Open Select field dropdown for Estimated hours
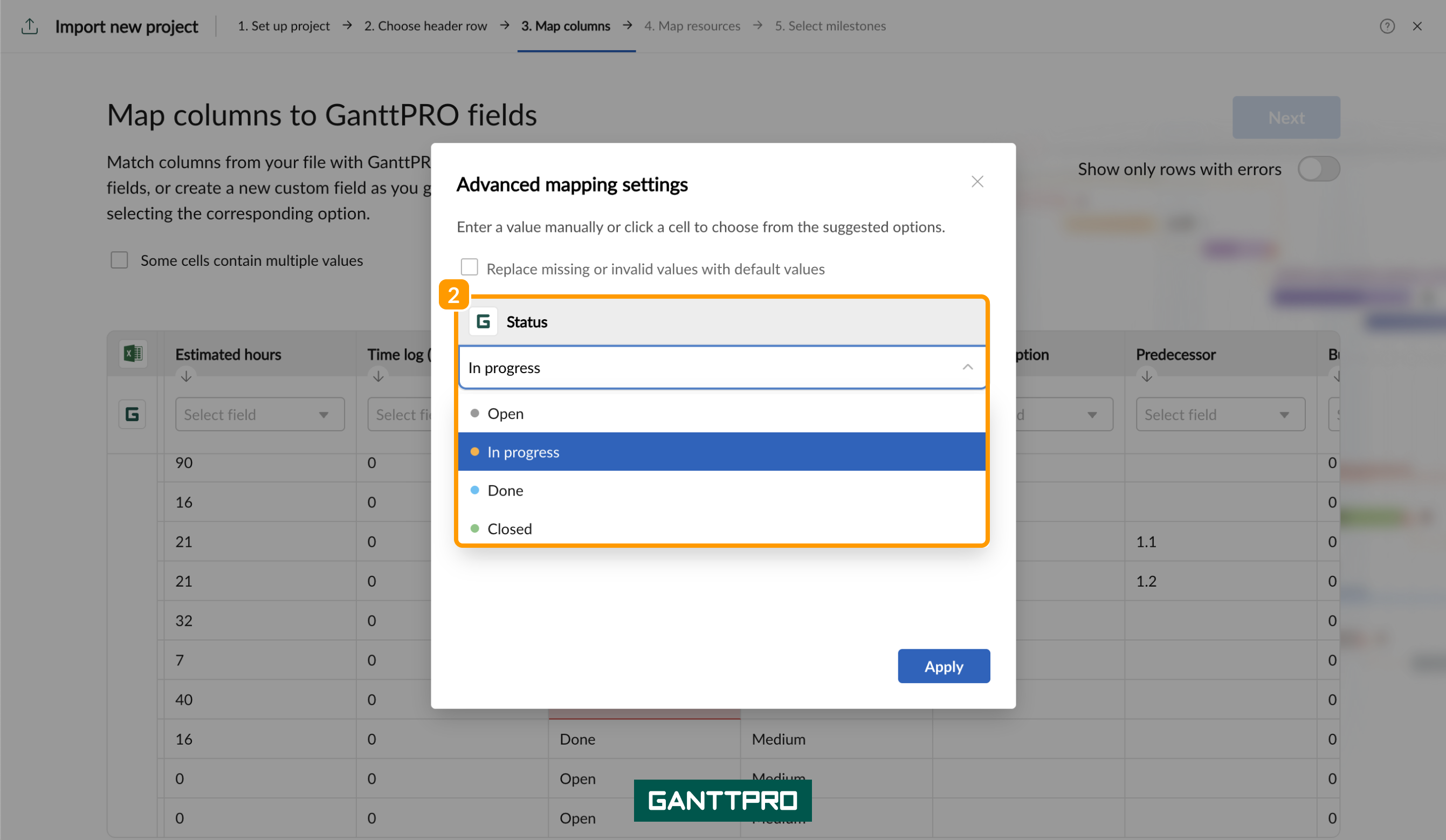The width and height of the screenshot is (1446, 840). coord(260,414)
